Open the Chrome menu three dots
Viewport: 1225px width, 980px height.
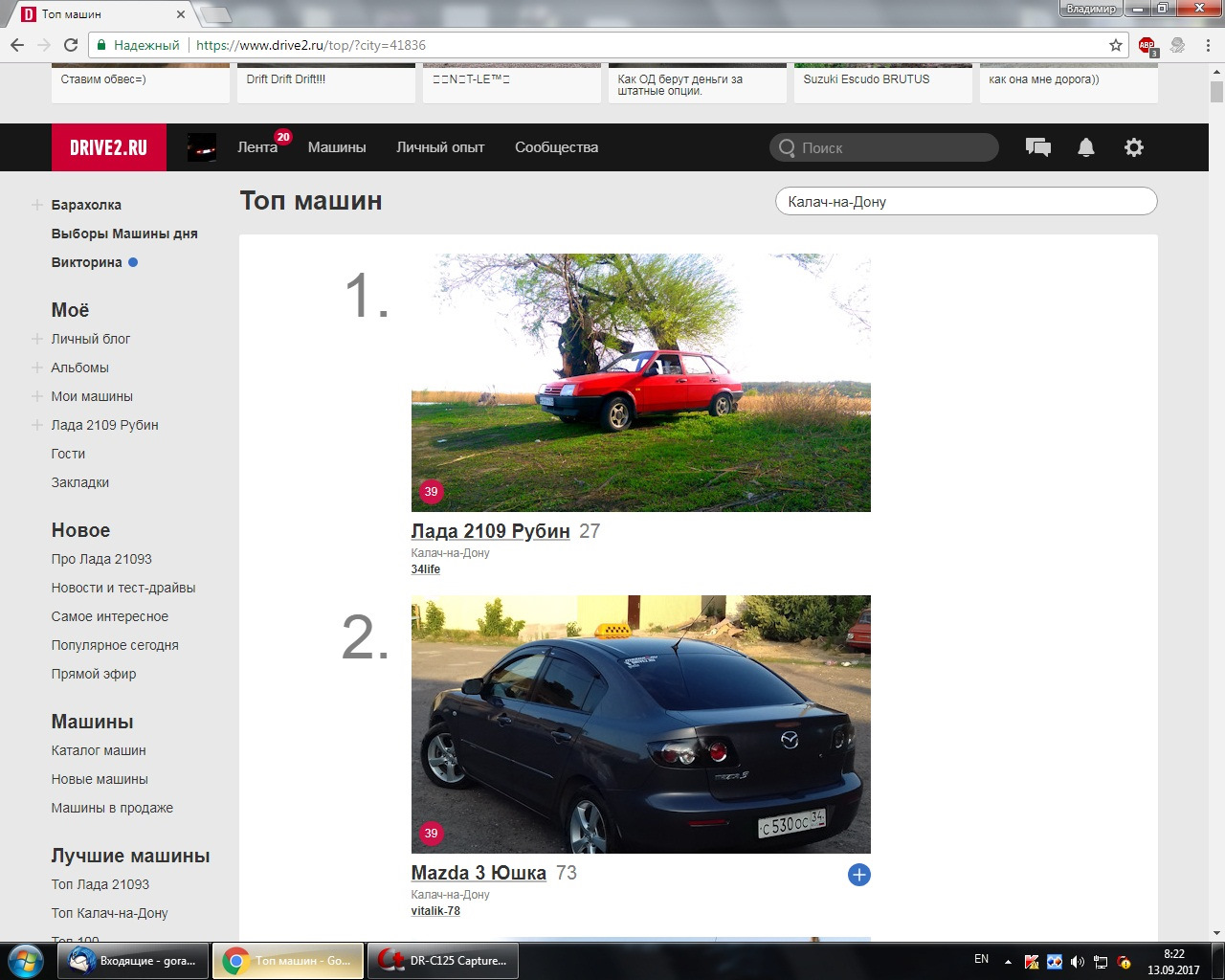coord(1210,45)
